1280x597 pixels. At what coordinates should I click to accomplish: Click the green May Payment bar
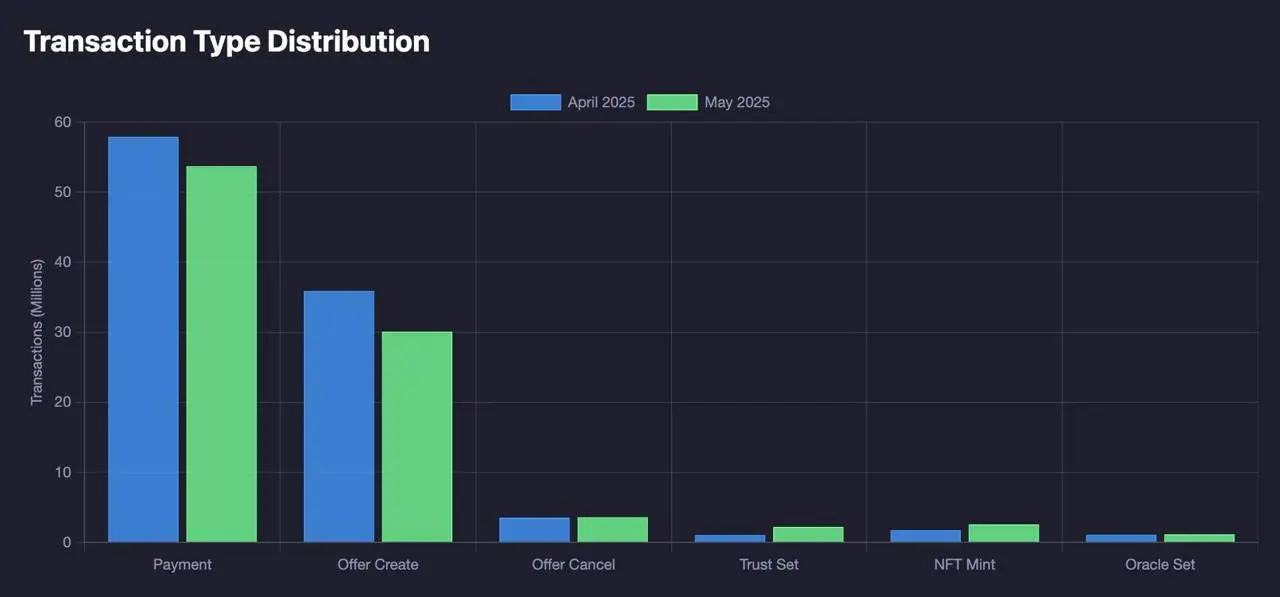click(x=221, y=354)
